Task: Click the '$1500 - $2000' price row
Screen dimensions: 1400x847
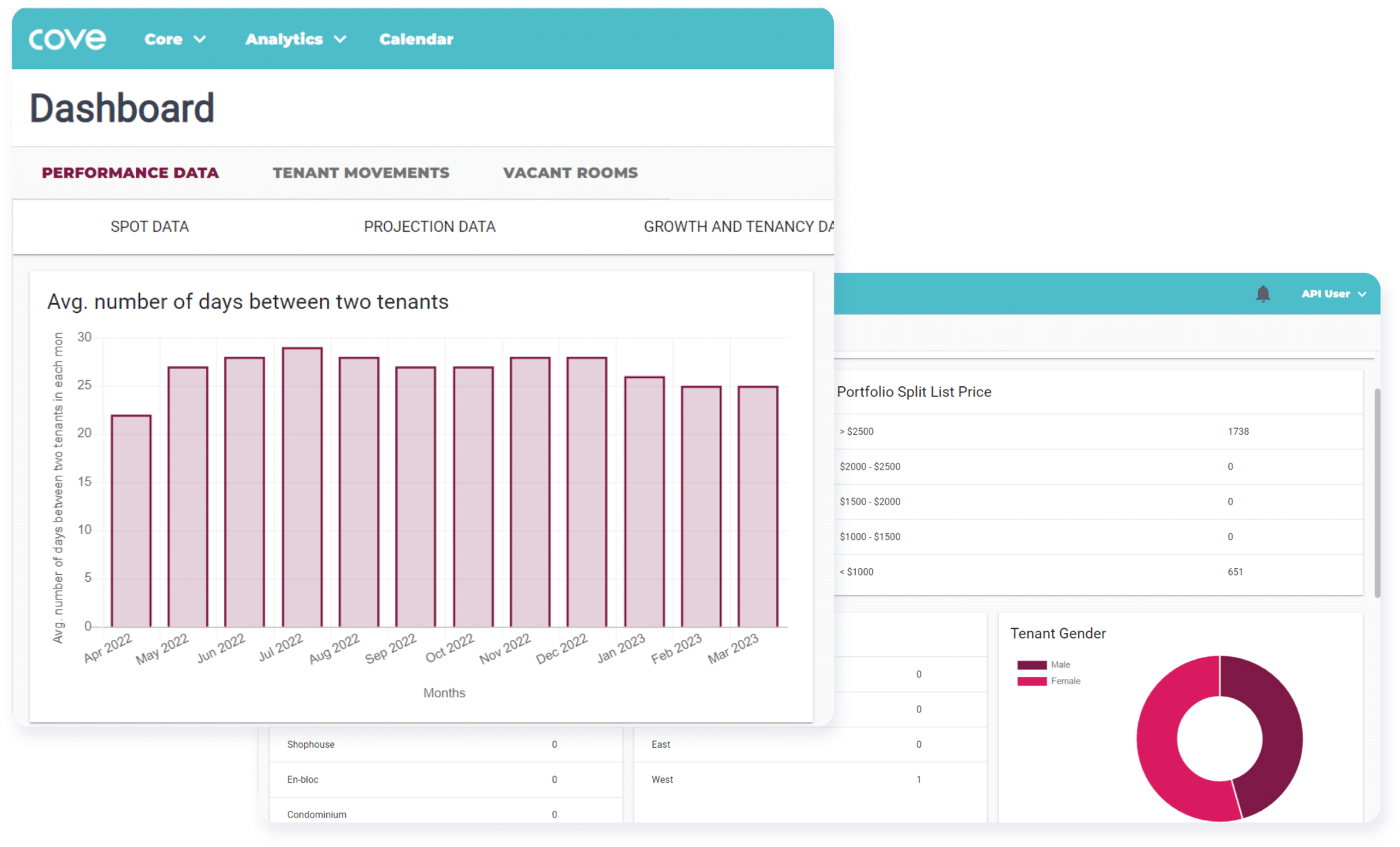Action: click(1099, 502)
